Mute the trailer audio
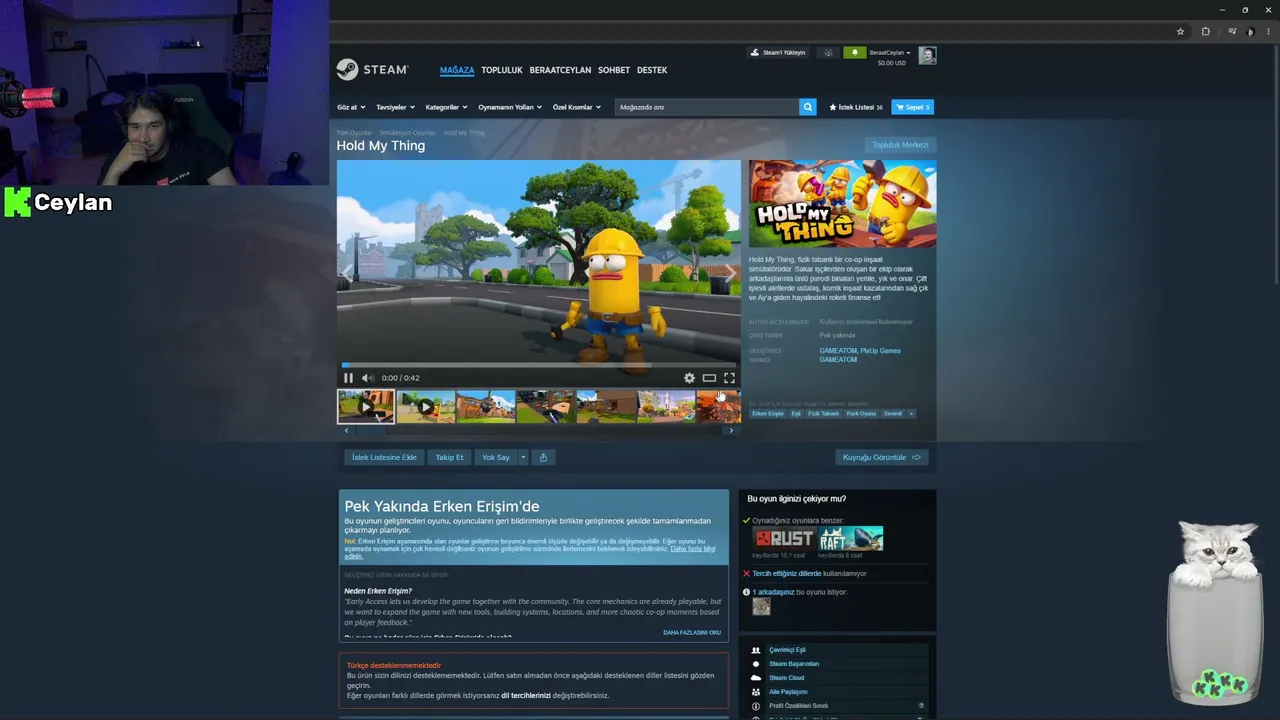Screen dimensions: 1280x720 (x=367, y=378)
